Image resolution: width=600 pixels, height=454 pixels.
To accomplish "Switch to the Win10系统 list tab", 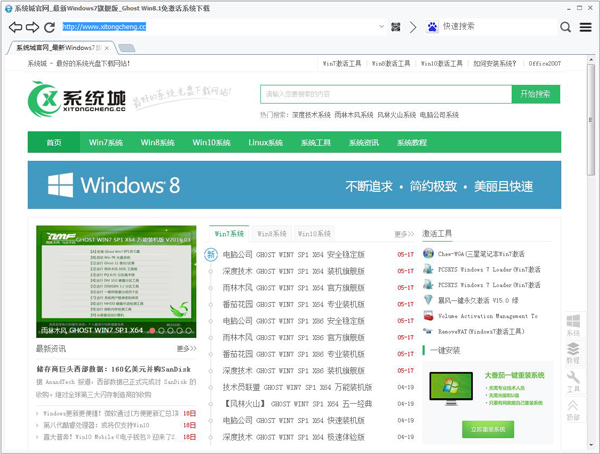I will pyautogui.click(x=314, y=234).
